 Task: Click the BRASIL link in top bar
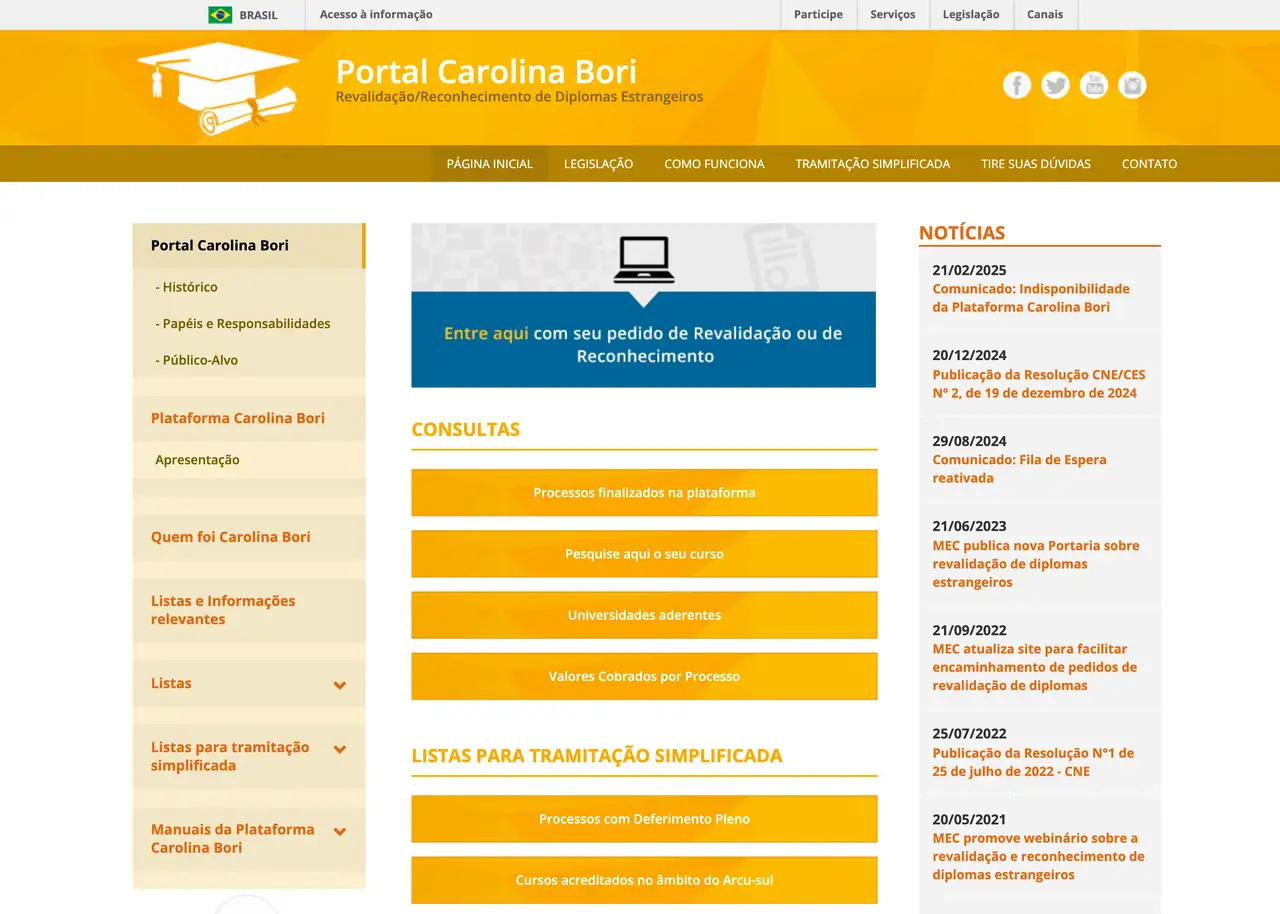[x=258, y=15]
